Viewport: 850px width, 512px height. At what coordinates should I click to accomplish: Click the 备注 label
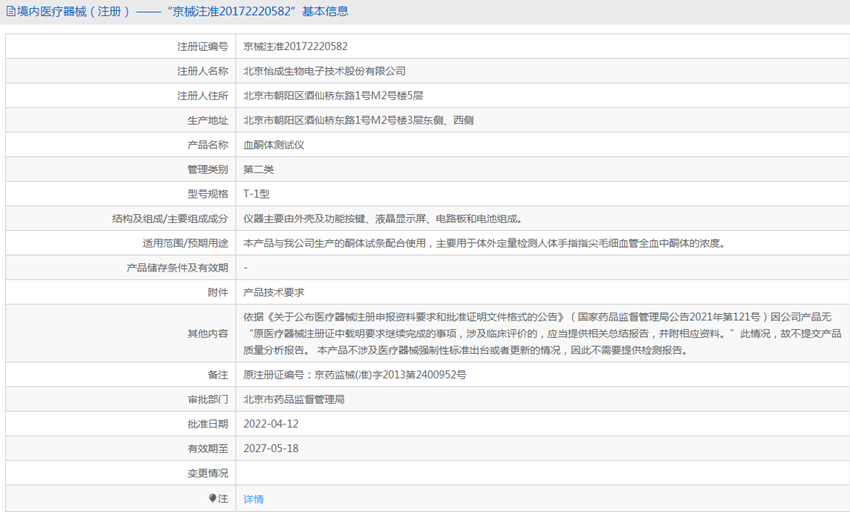pos(218,375)
